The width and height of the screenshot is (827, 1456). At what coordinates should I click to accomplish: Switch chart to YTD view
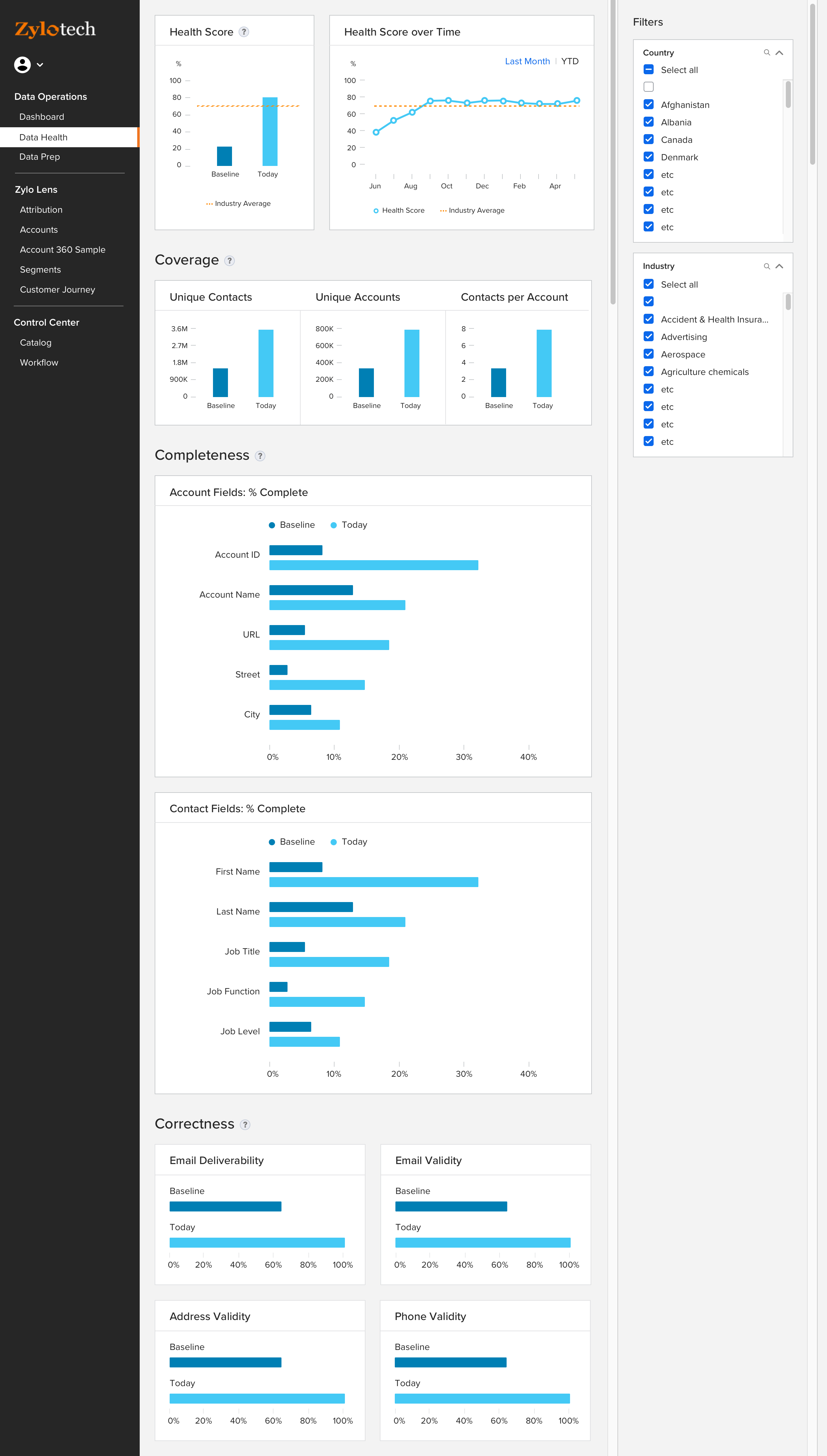569,61
